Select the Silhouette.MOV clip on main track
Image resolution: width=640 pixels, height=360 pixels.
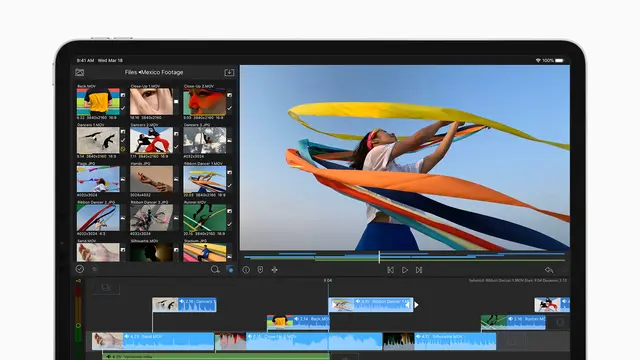439,341
